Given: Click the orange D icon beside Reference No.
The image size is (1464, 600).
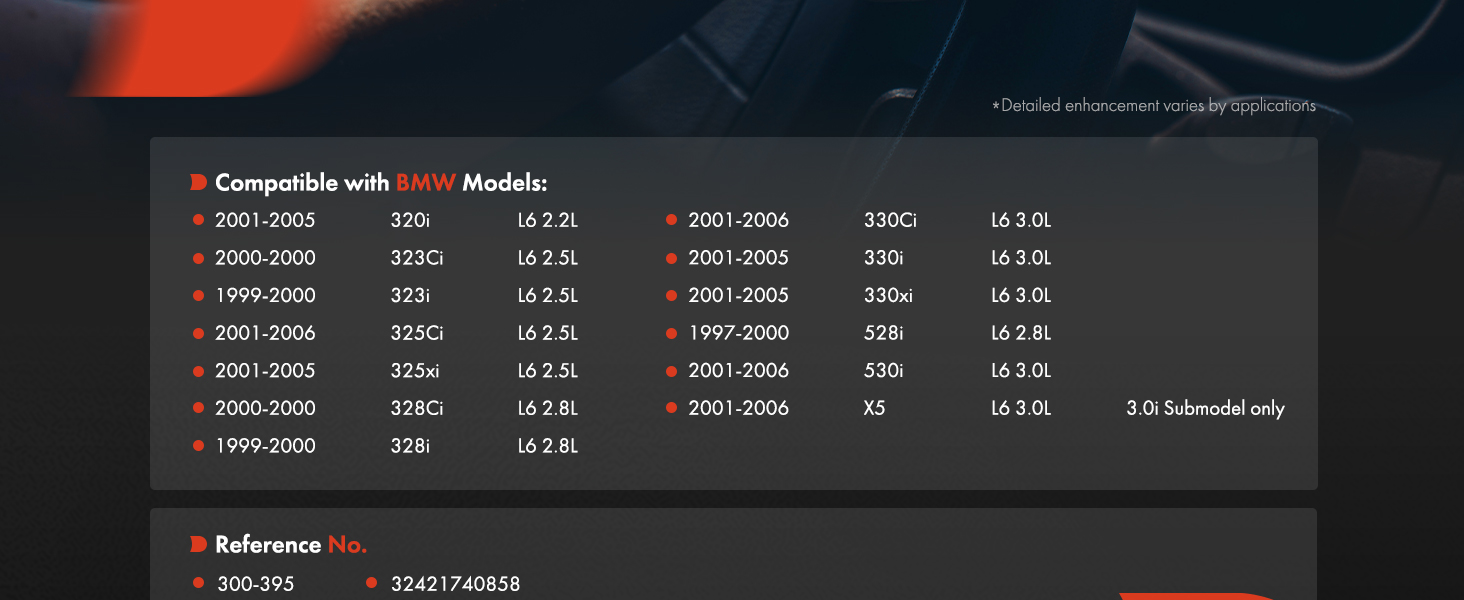Looking at the screenshot, I should coord(198,545).
